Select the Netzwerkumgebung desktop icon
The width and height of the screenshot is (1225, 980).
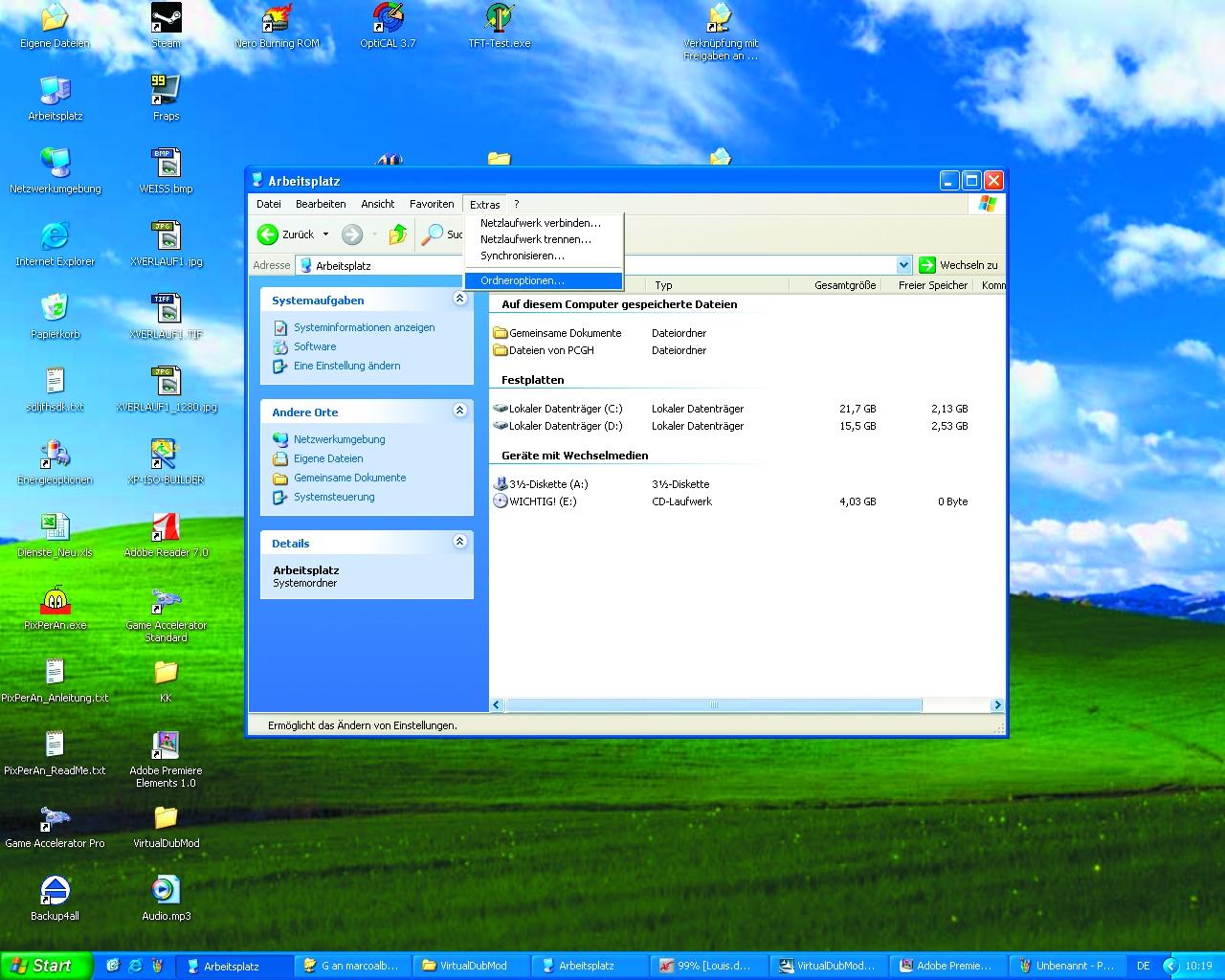pyautogui.click(x=55, y=171)
